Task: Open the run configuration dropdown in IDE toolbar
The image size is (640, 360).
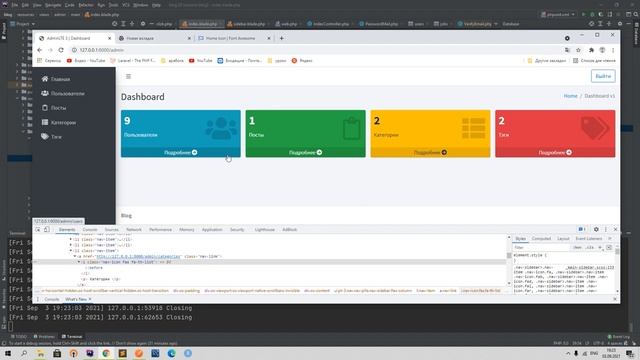Action: 558,14
